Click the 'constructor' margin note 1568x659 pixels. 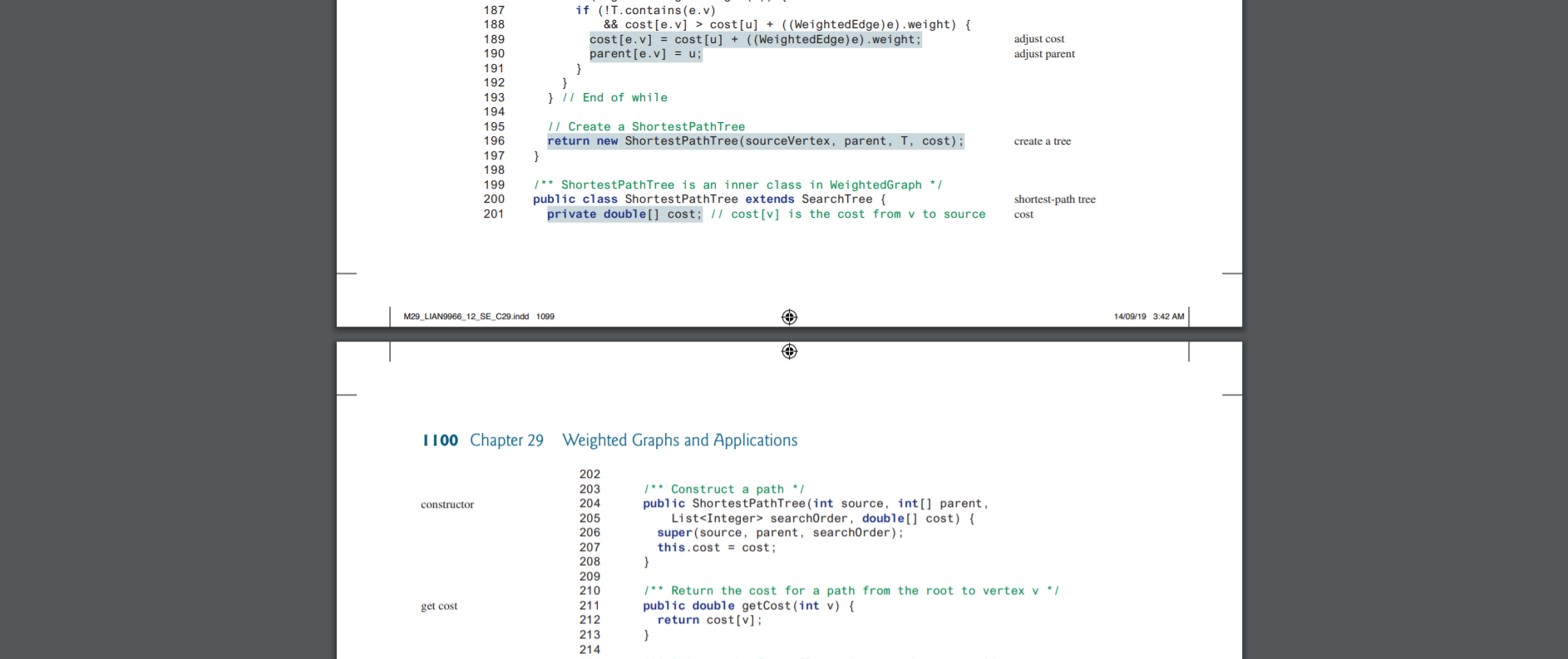point(447,504)
